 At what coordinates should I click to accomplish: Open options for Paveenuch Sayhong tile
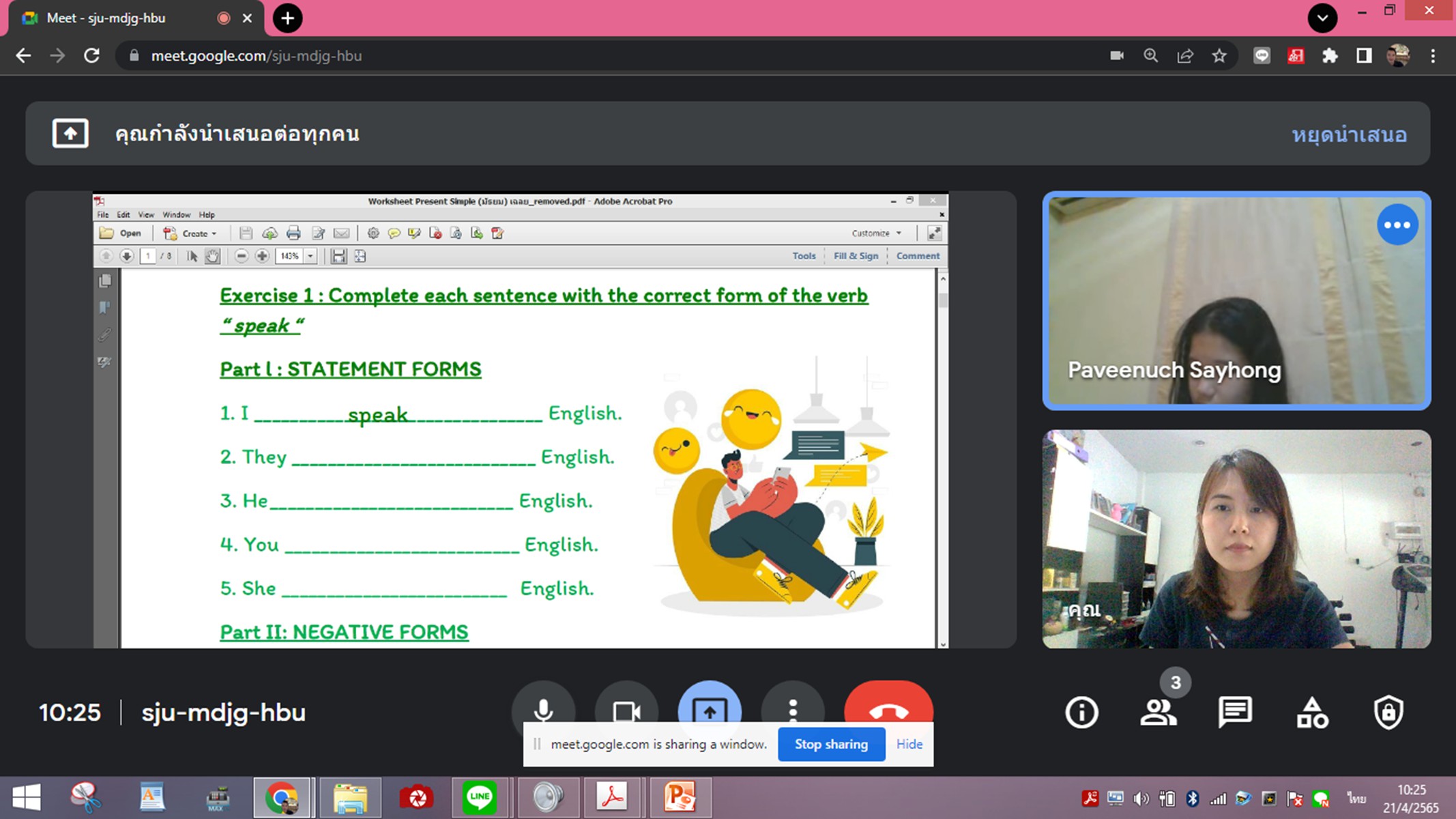(1397, 225)
